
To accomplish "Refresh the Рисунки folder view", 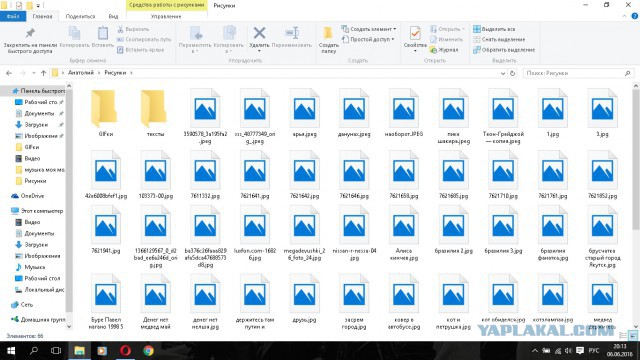I will pyautogui.click(x=513, y=73).
